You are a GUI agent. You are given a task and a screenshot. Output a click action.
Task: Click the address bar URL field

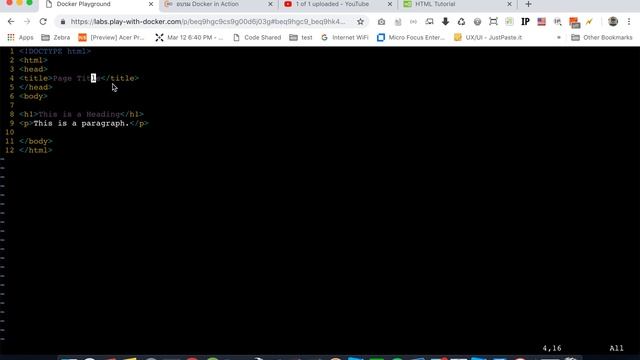tap(208, 22)
